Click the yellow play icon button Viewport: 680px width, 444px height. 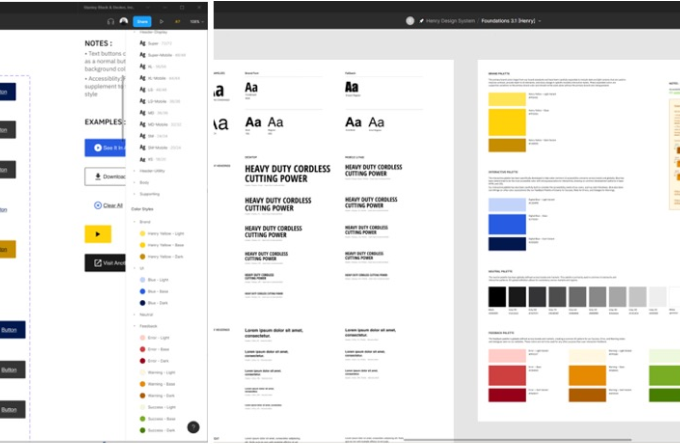pyautogui.click(x=97, y=234)
